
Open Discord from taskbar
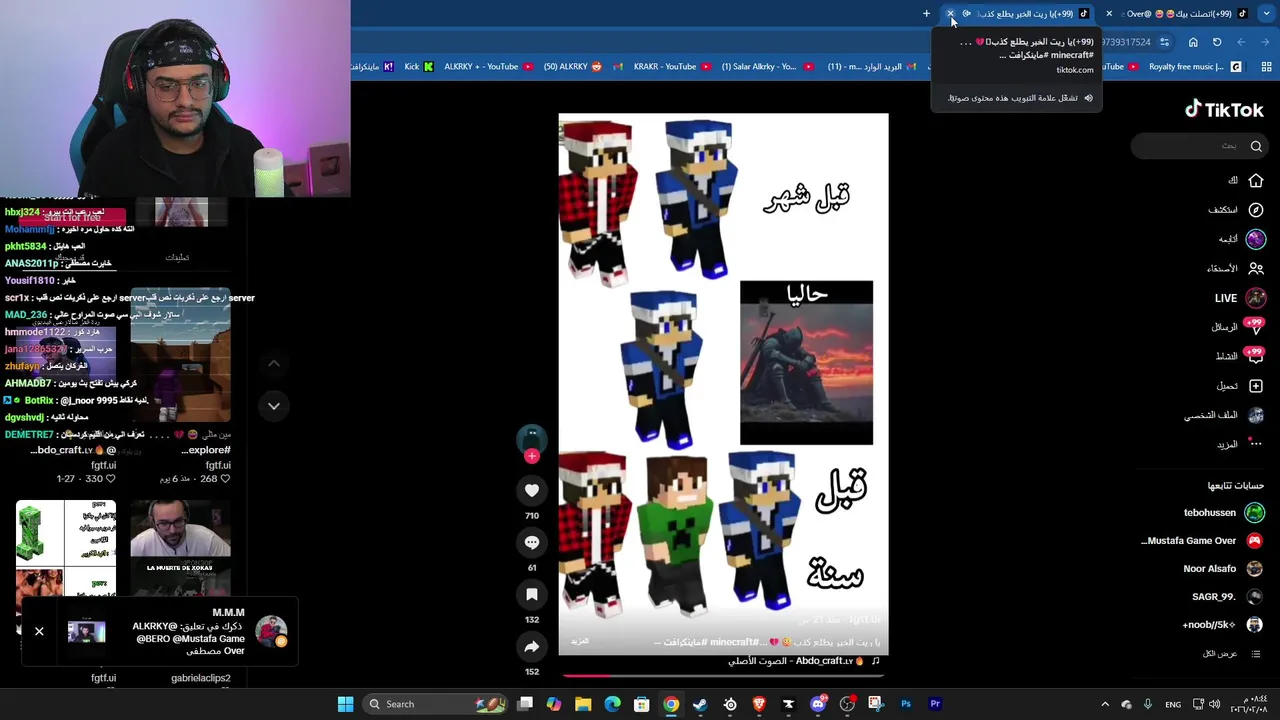pyautogui.click(x=818, y=704)
